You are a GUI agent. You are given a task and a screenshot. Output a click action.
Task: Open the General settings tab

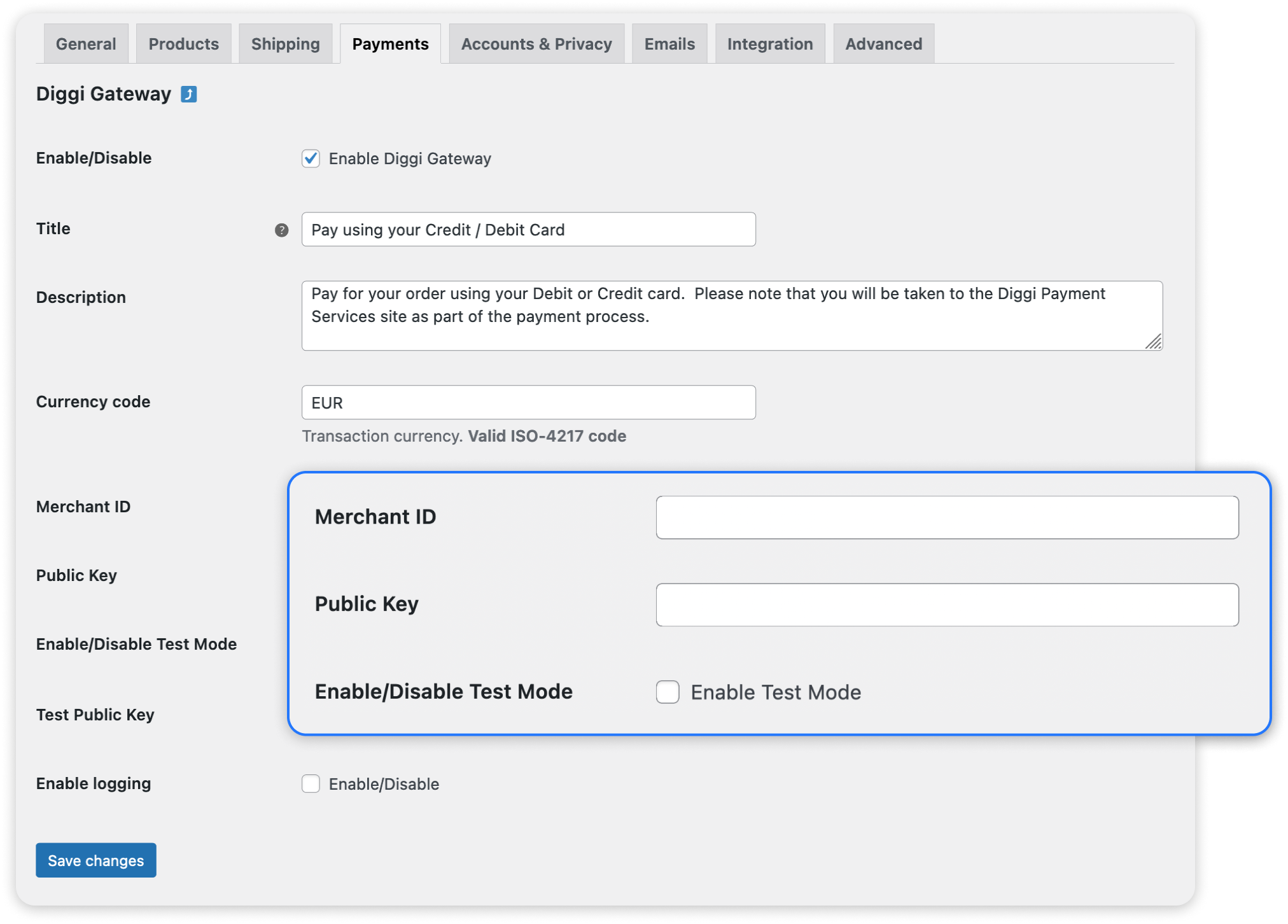pos(86,44)
